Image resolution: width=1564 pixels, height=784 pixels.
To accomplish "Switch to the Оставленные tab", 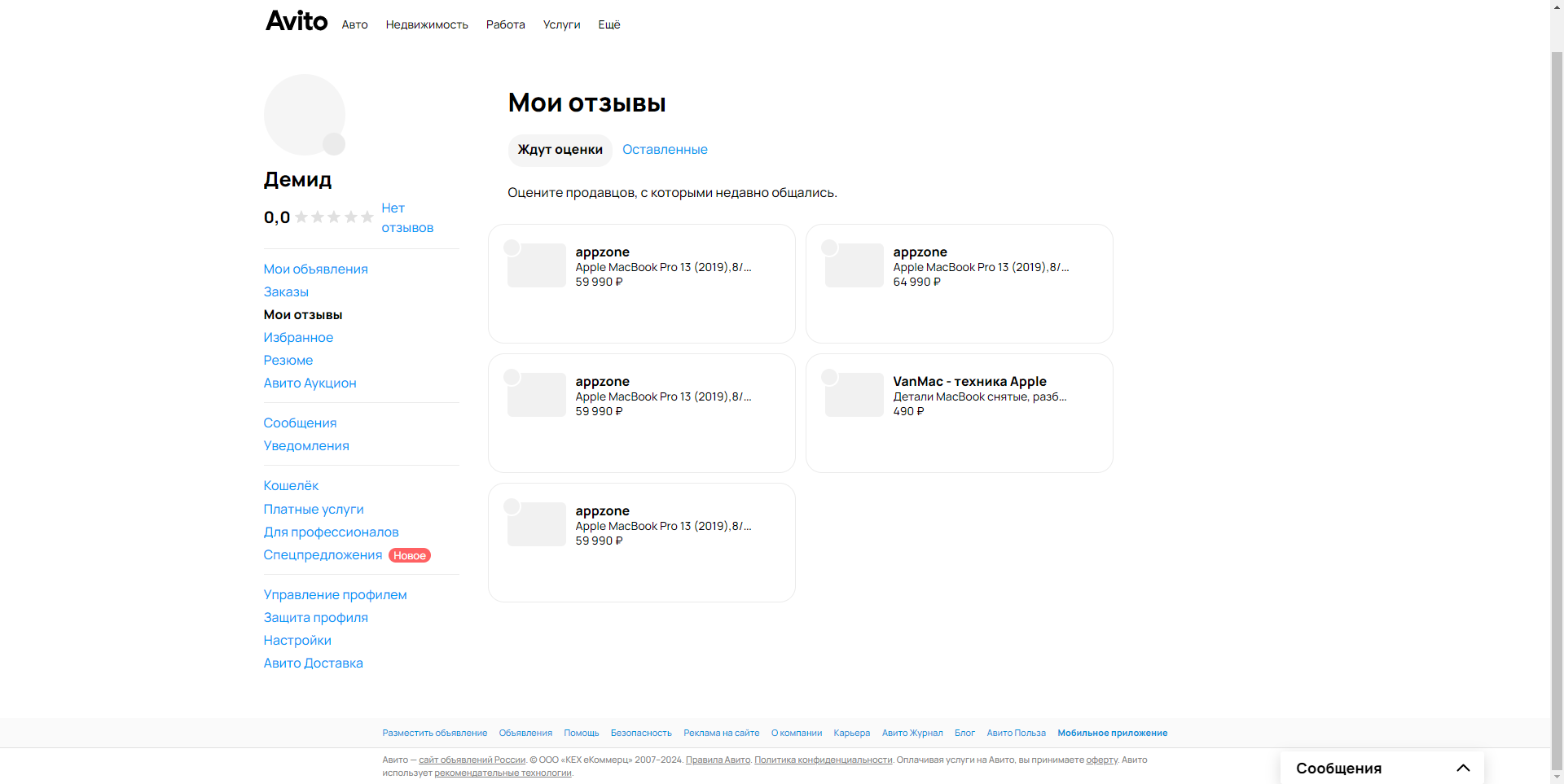I will pyautogui.click(x=665, y=150).
